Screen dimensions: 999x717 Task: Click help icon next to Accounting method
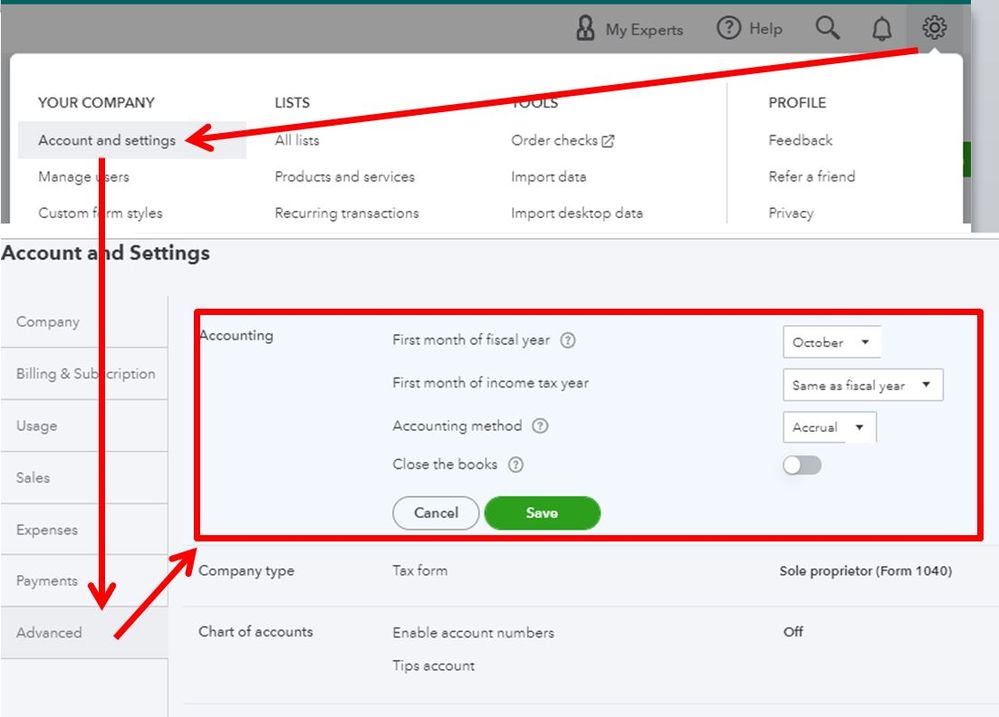(x=540, y=426)
